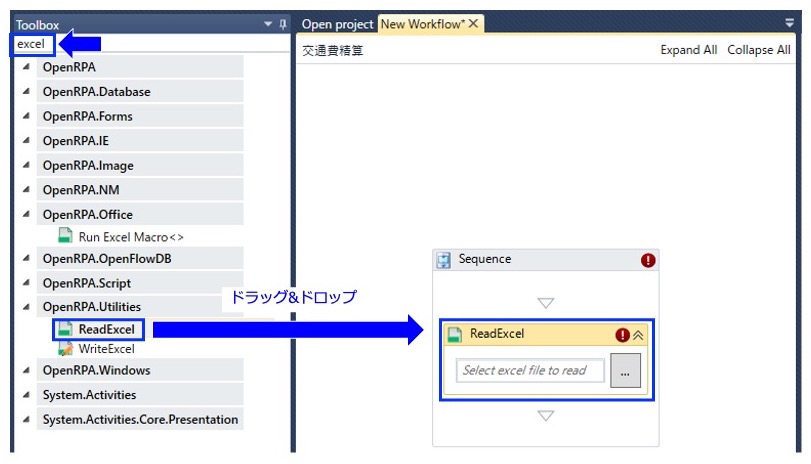This screenshot has width=811, height=464.
Task: Select the OpenRPA.NM category header
Action: point(140,189)
